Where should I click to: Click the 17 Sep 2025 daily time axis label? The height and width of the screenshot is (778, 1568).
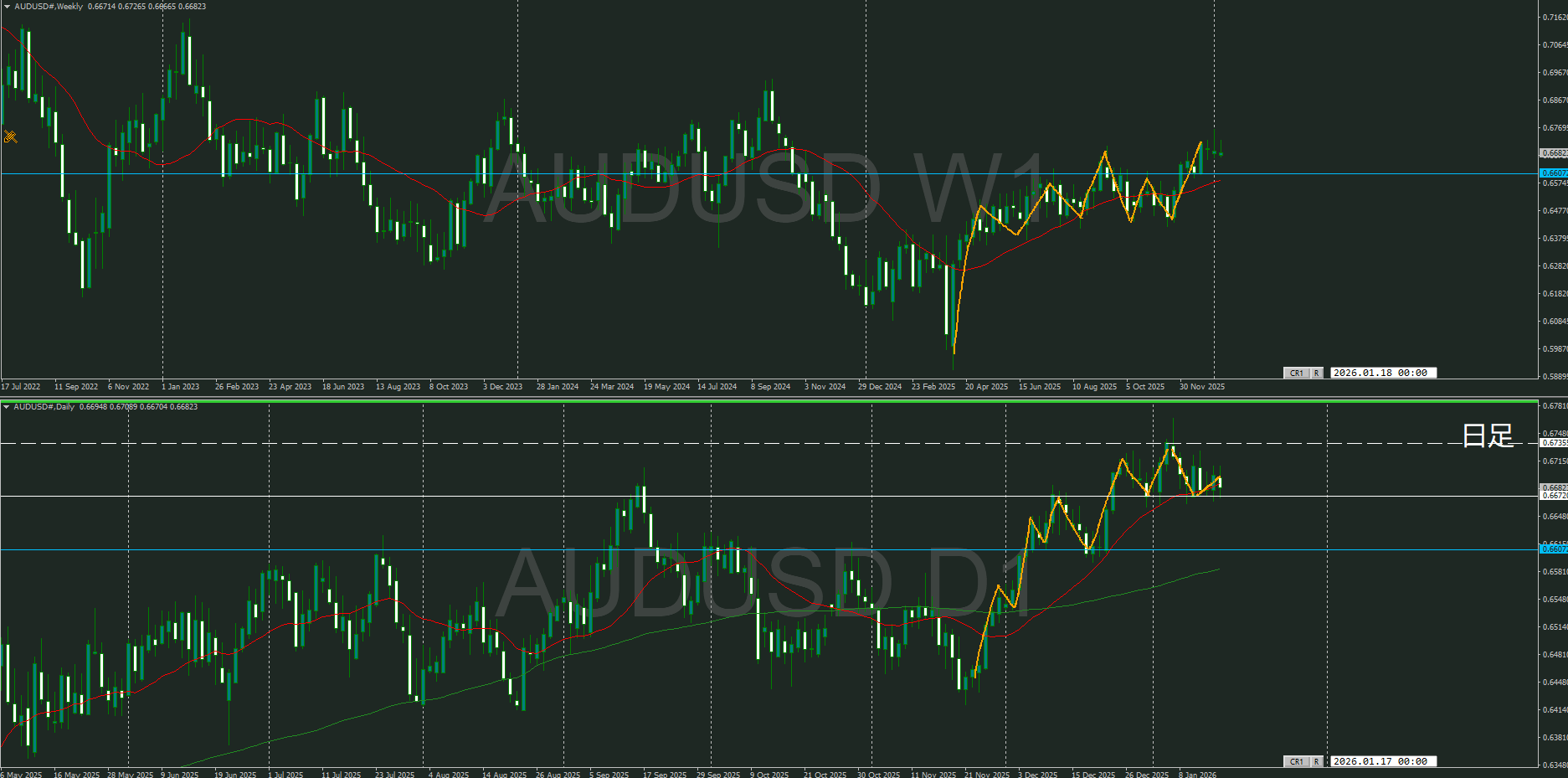pos(665,775)
